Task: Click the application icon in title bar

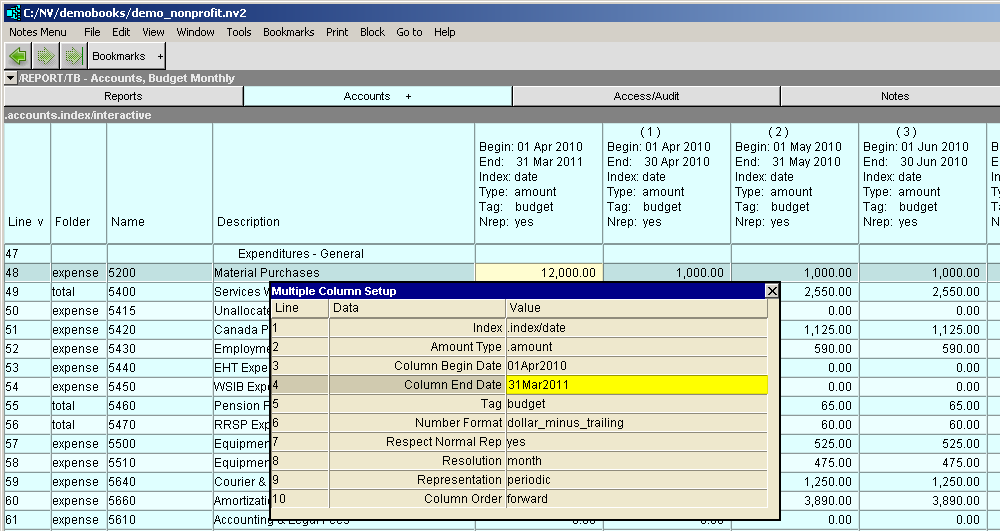Action: (13, 12)
